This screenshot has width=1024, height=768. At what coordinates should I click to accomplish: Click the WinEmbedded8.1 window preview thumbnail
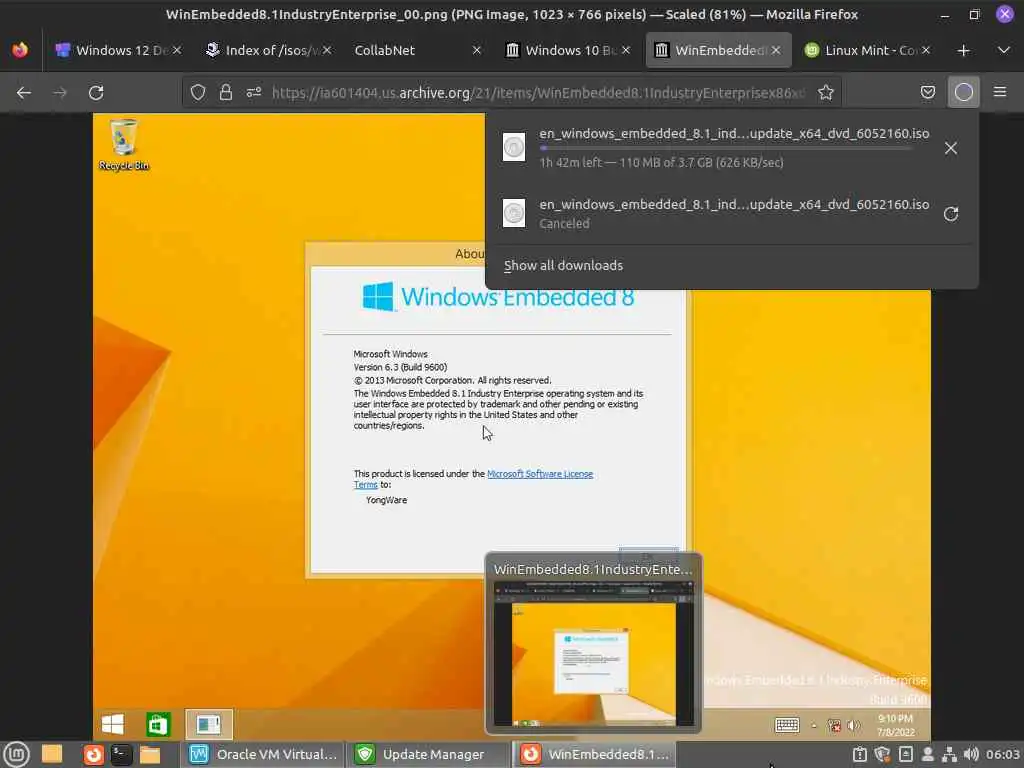pos(594,653)
